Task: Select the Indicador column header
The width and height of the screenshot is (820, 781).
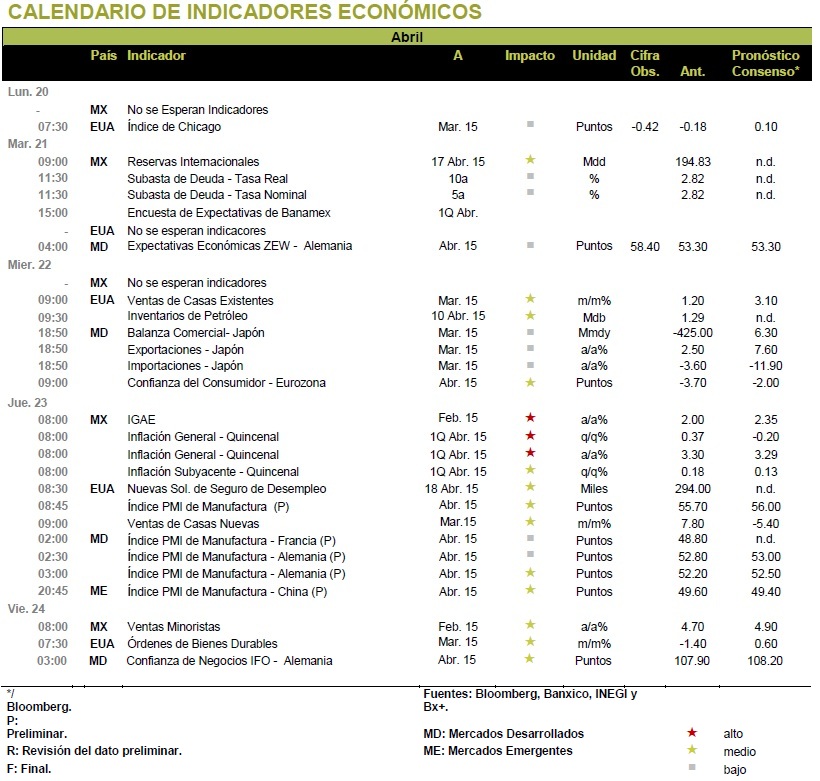Action: click(156, 55)
